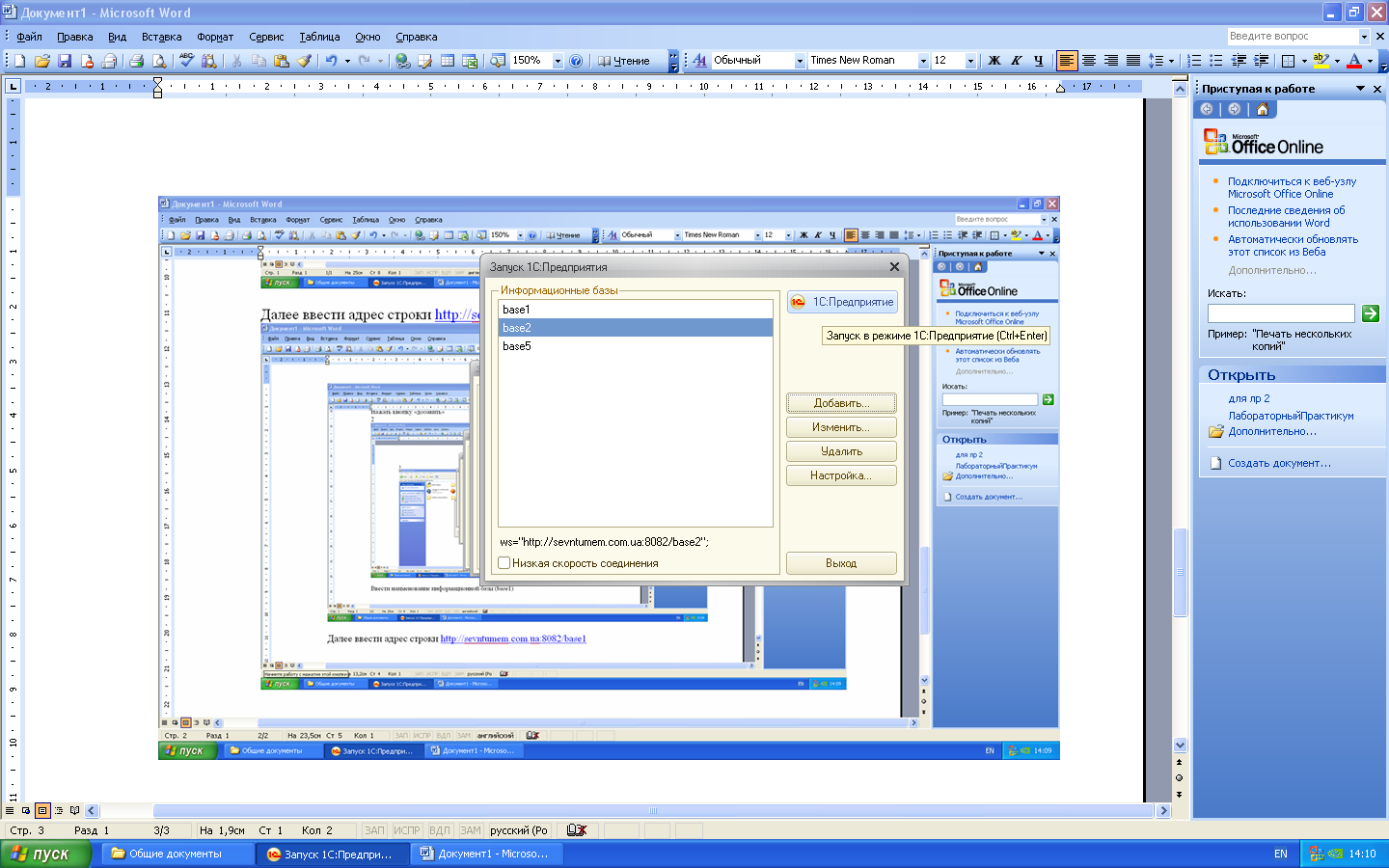Open Word Help with the blue question icon

tap(576, 61)
